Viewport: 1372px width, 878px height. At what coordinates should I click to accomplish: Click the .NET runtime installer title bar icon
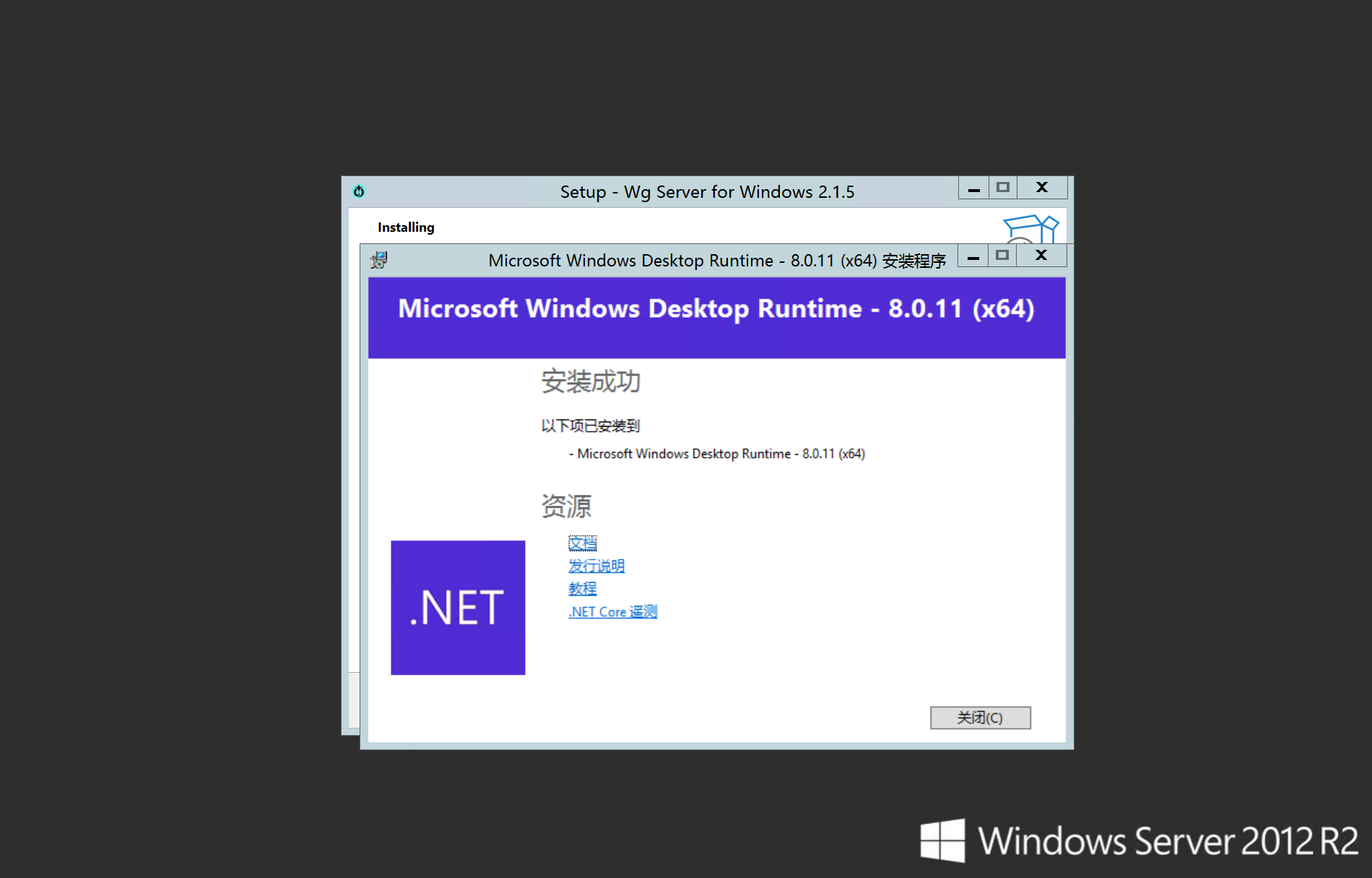(x=379, y=260)
